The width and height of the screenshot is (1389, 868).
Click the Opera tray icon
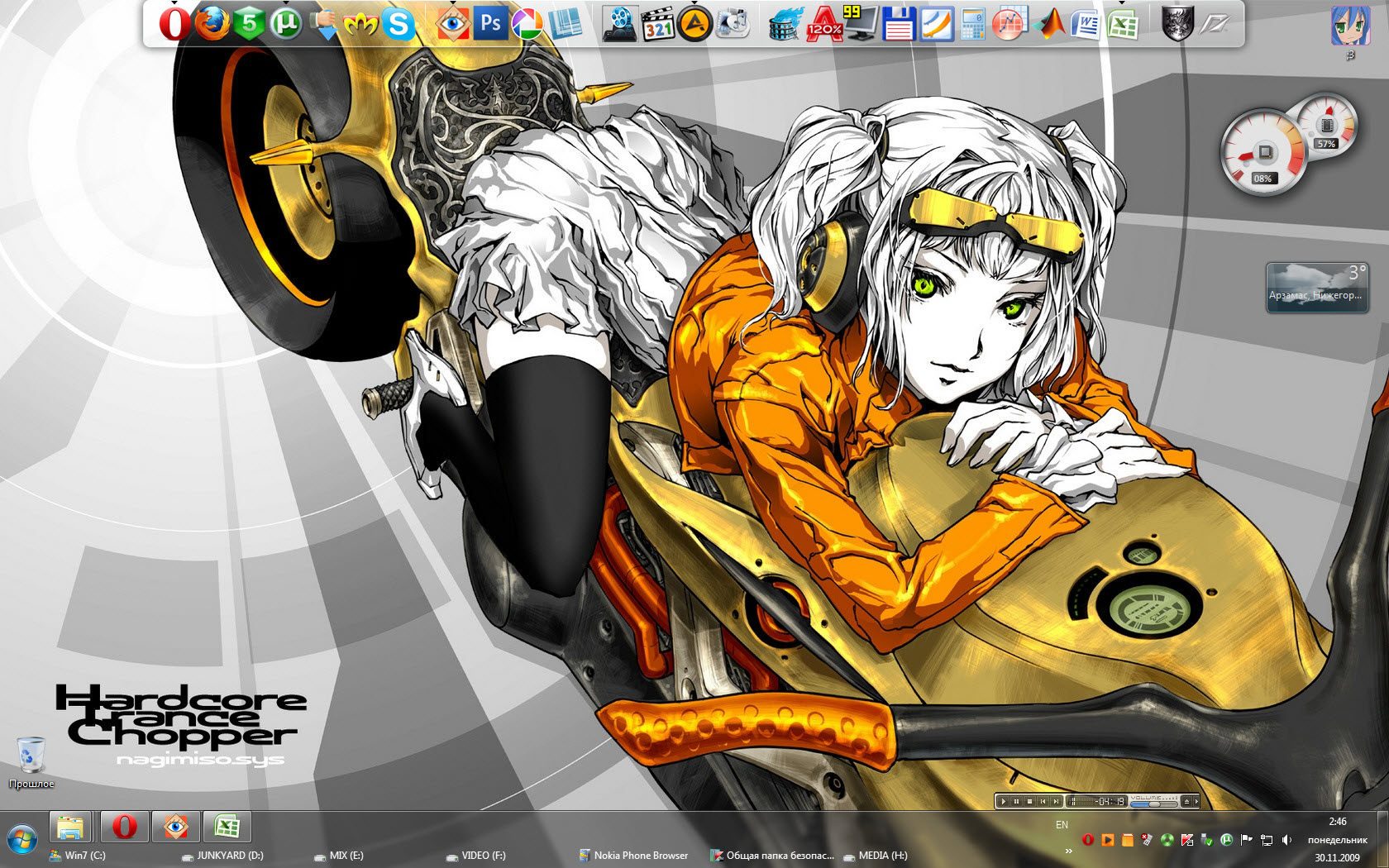[1088, 840]
